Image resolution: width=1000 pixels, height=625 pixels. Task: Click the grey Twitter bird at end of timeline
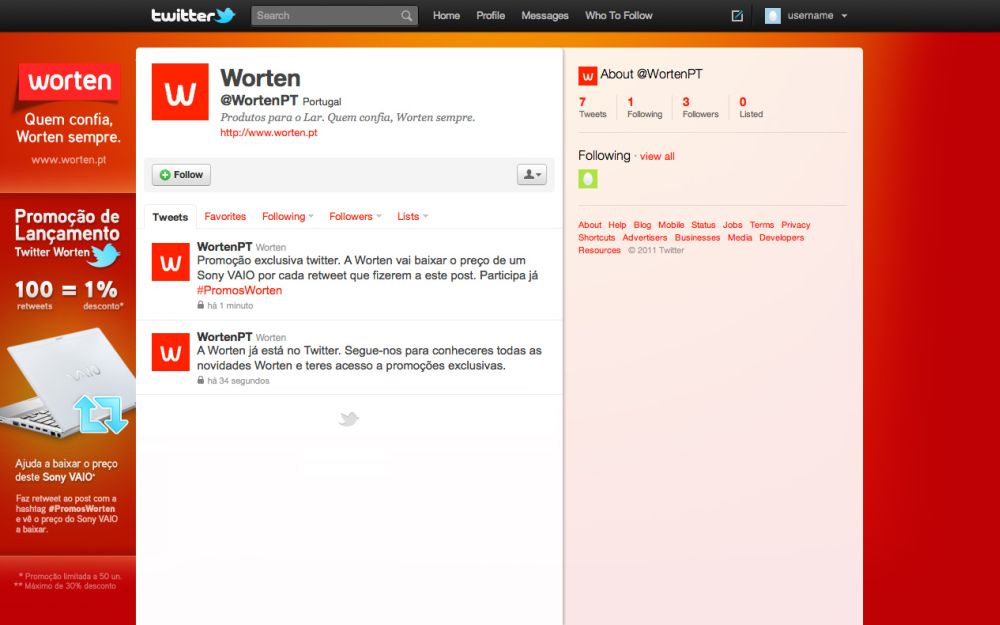348,419
